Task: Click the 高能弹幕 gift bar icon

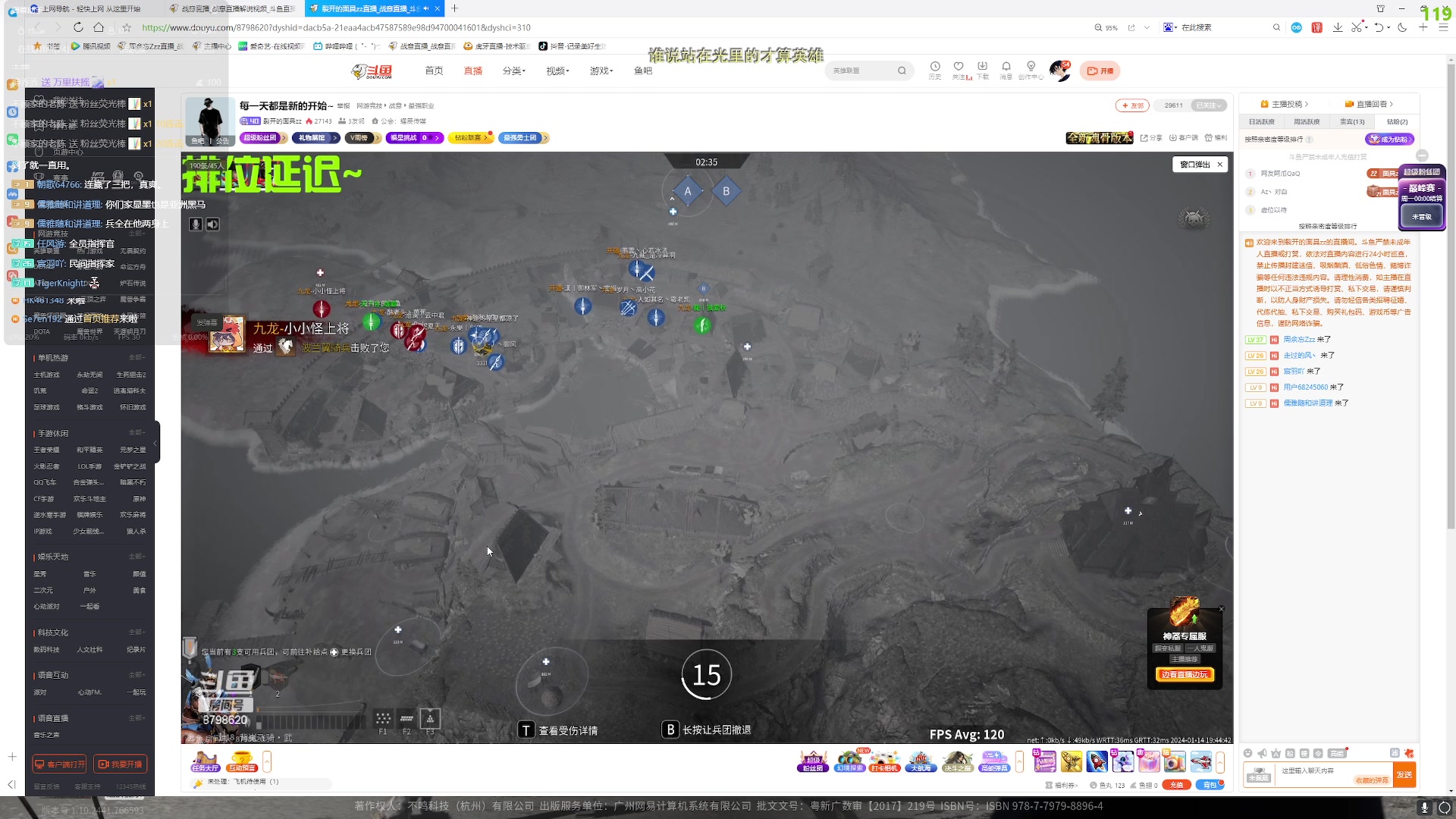Action: click(x=994, y=761)
